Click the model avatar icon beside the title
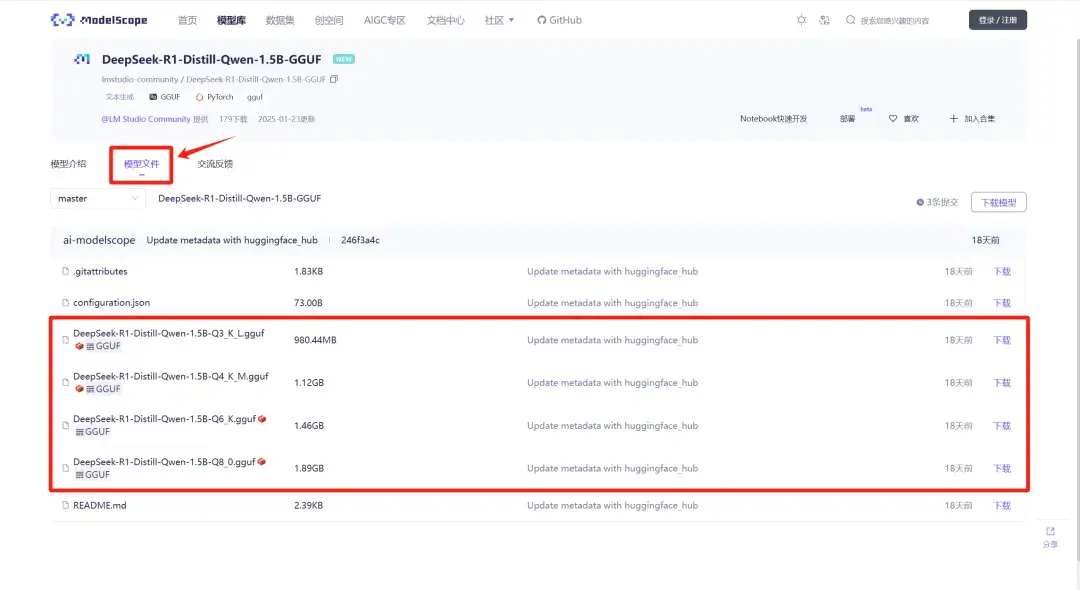 pyautogui.click(x=82, y=59)
